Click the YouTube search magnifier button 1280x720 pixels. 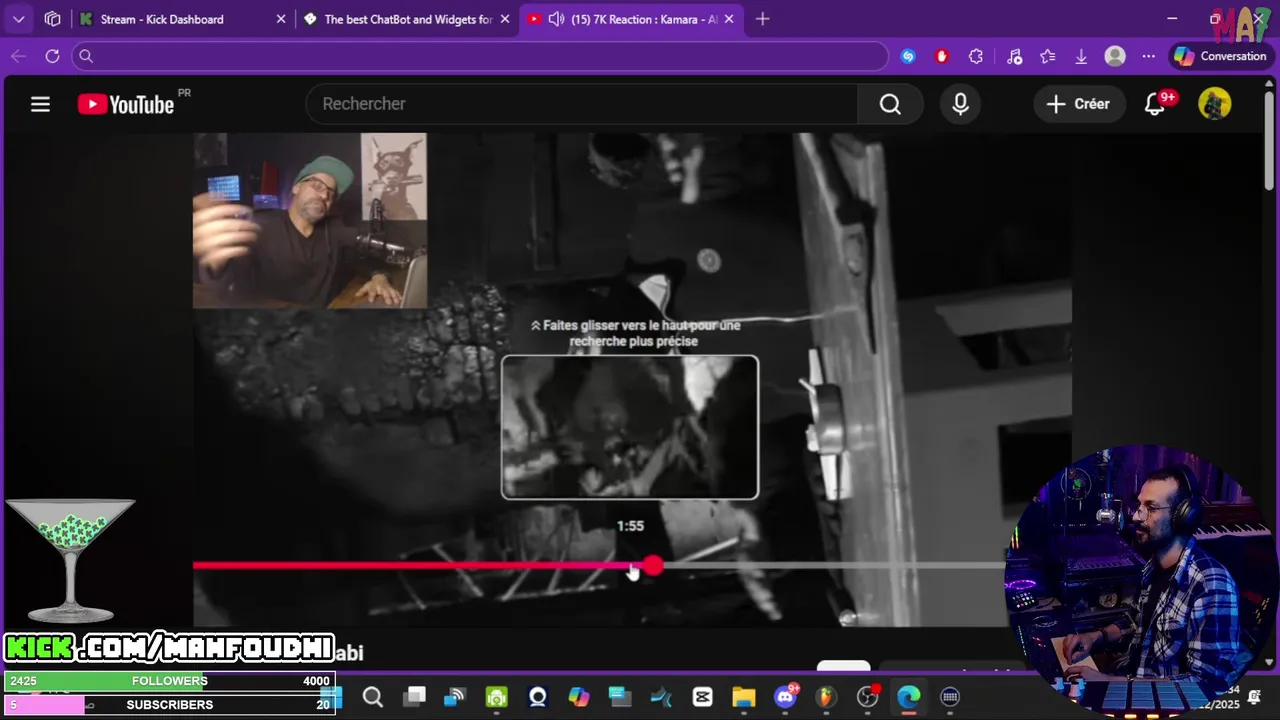pos(890,104)
